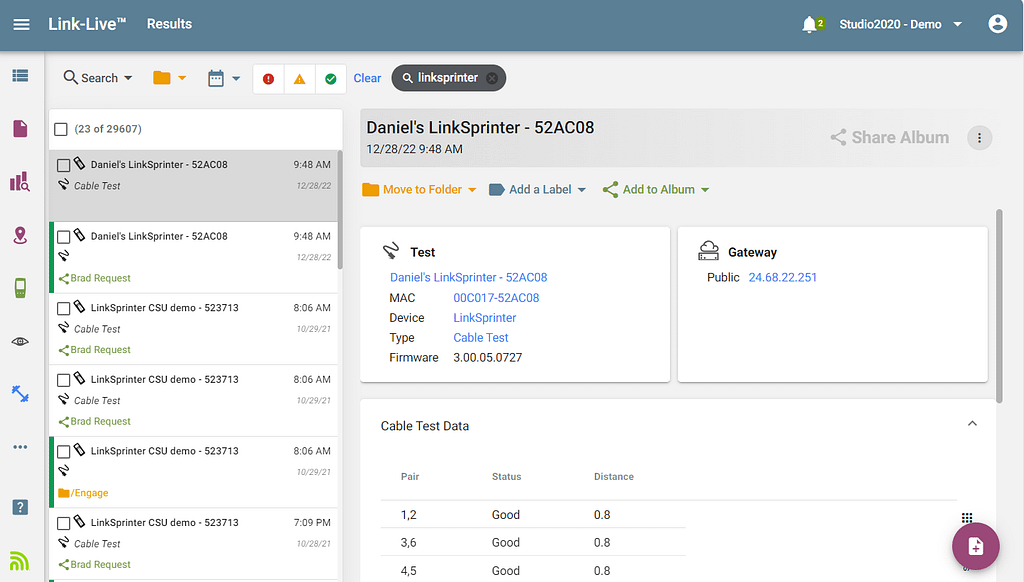Toggle the select all results checkbox
The image size is (1024, 582).
click(61, 129)
